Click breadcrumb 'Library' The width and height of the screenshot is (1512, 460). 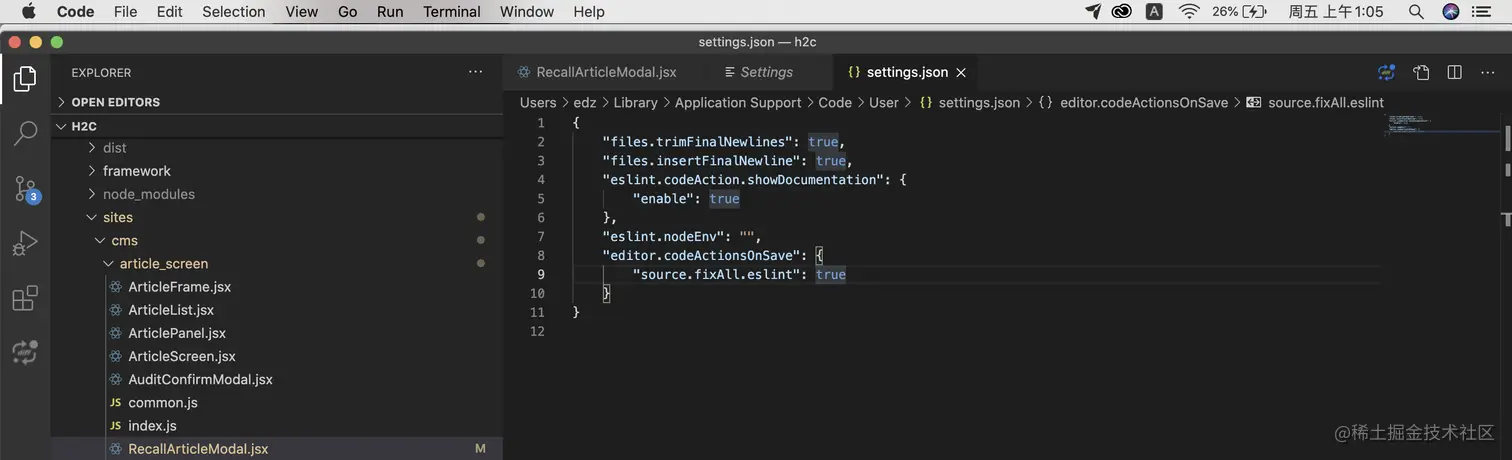(636, 102)
